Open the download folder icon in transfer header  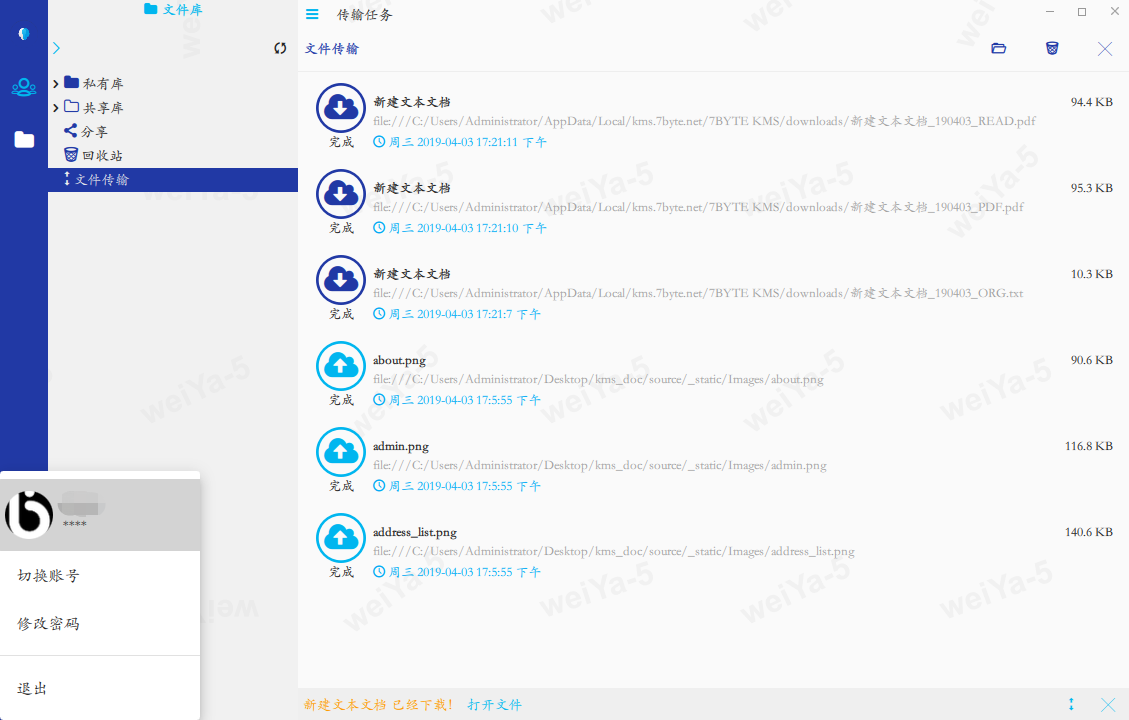point(998,48)
